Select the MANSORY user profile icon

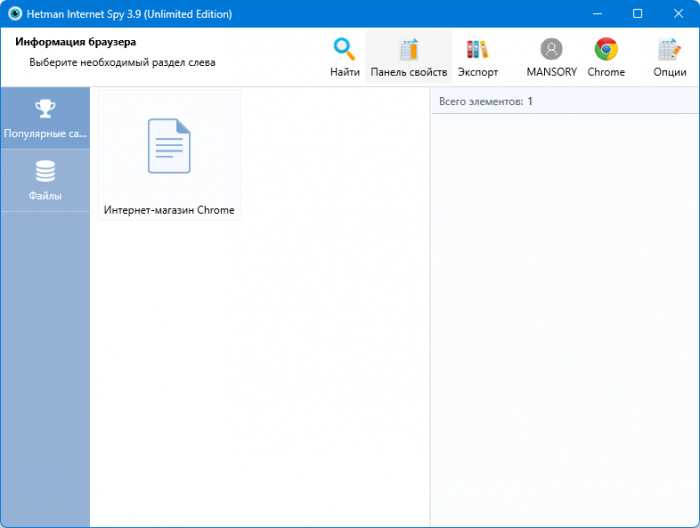(x=551, y=50)
